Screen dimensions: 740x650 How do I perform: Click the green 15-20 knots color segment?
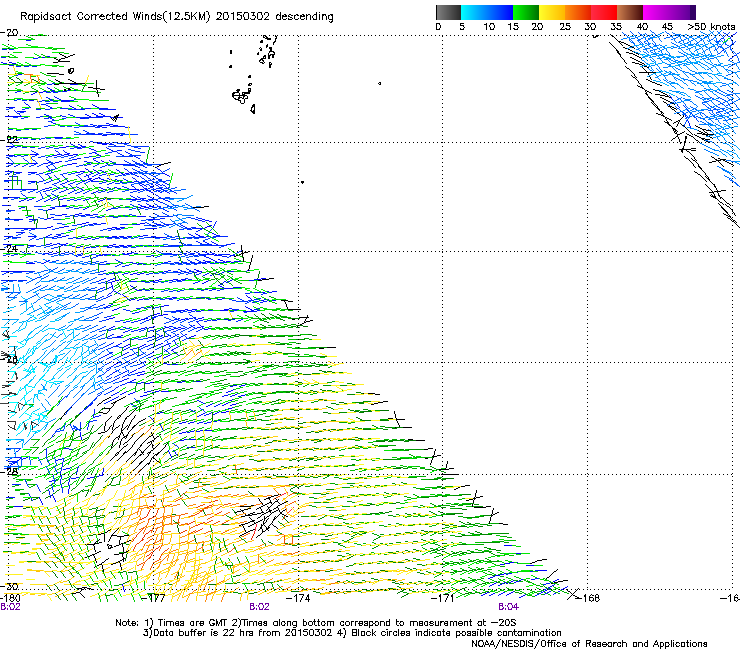(x=526, y=12)
